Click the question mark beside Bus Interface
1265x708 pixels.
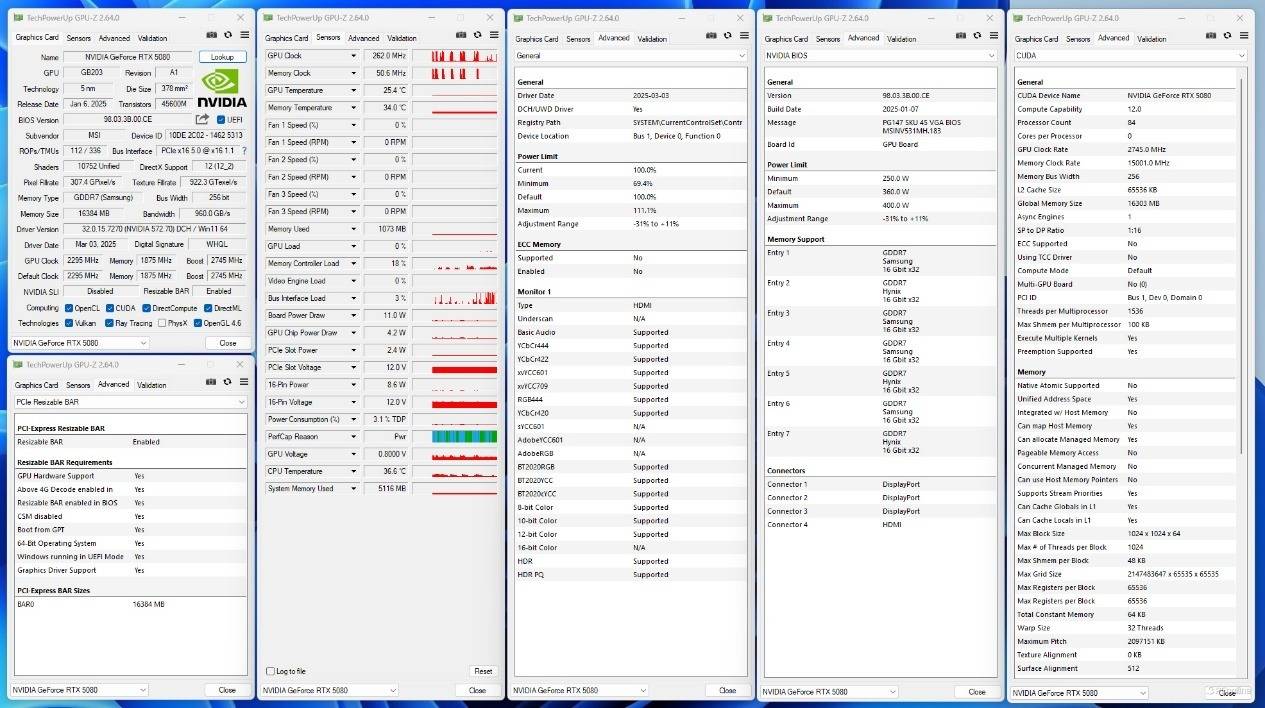[244, 150]
